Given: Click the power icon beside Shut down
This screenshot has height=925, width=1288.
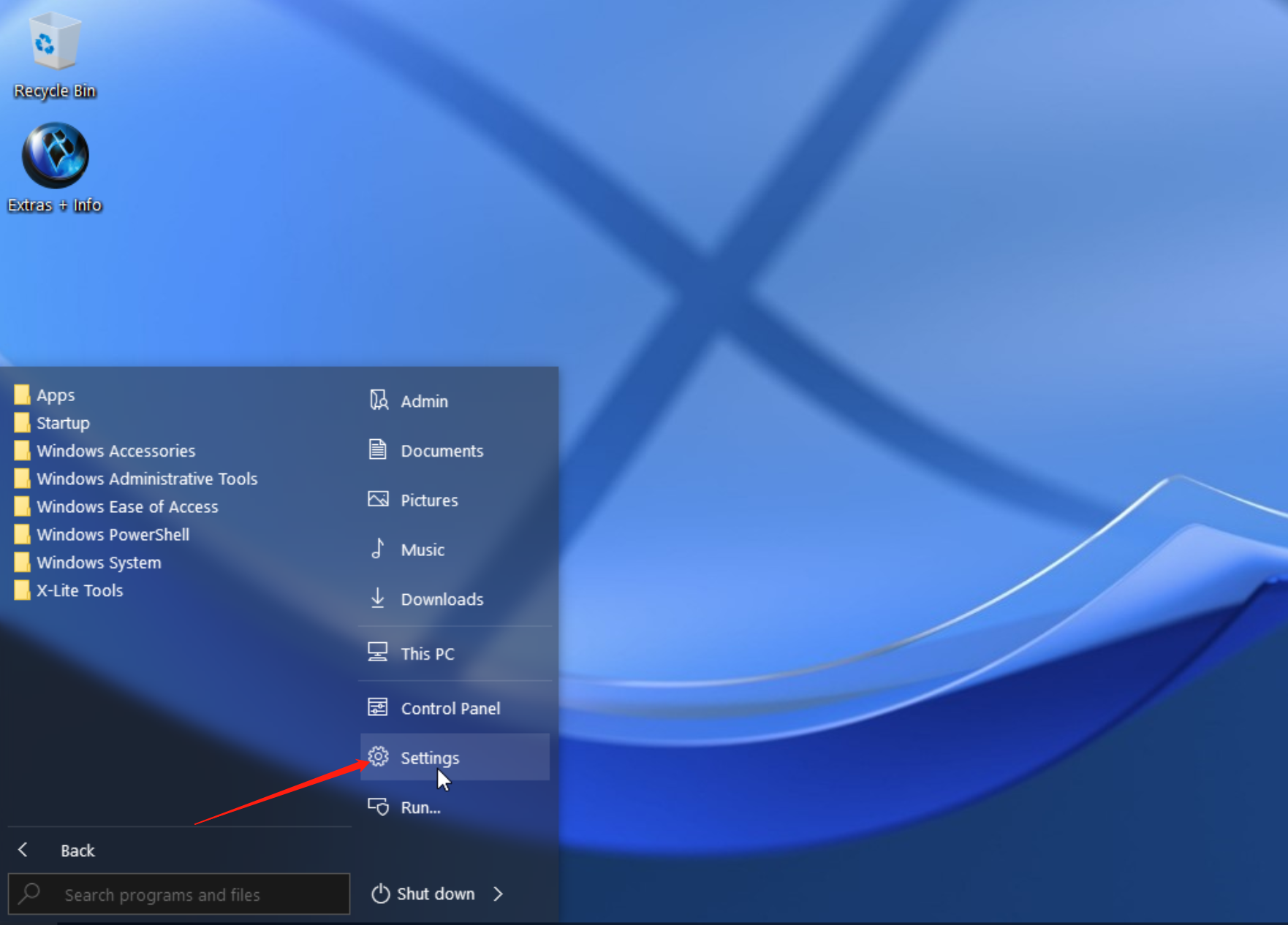Looking at the screenshot, I should coord(380,894).
